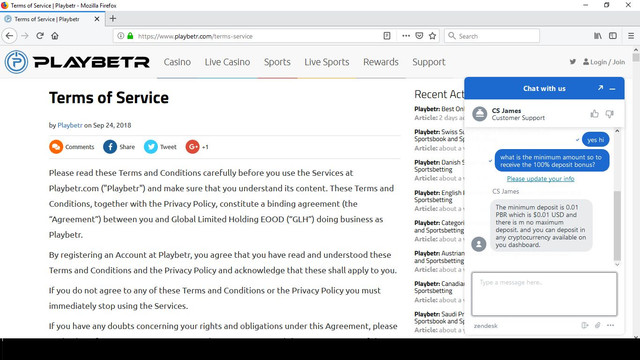
Task: Open site information icon in address bar
Action: 121,36
